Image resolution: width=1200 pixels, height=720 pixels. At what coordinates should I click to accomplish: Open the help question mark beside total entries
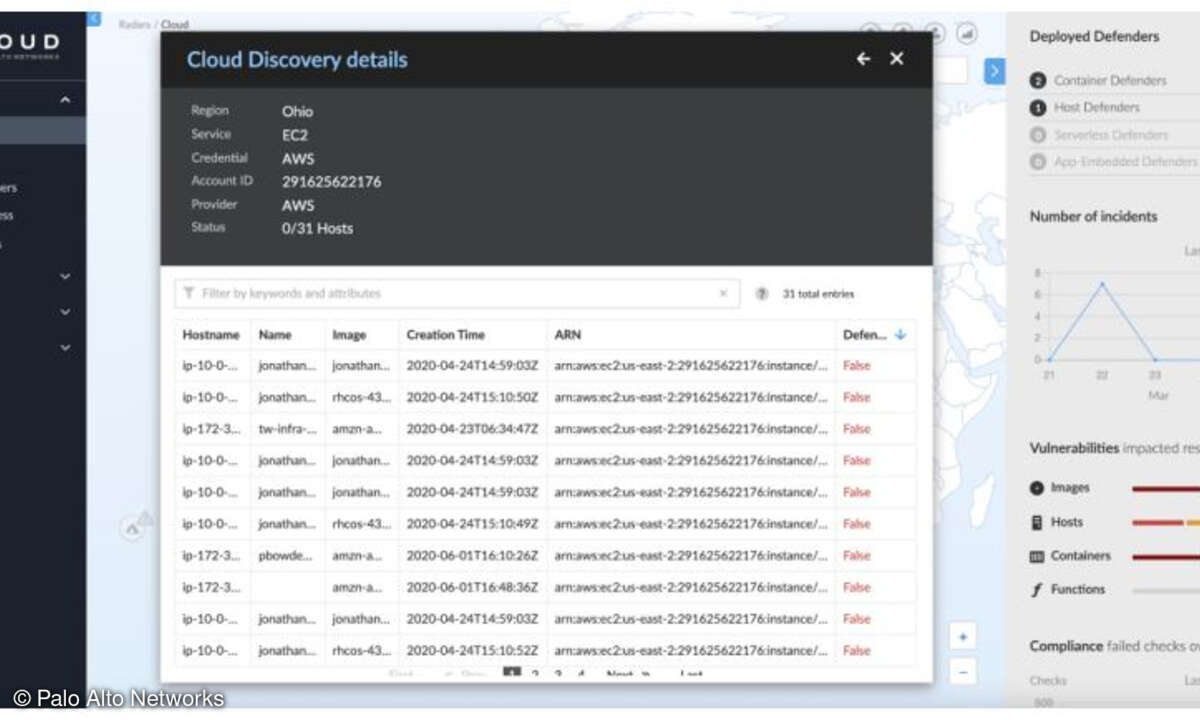(762, 294)
